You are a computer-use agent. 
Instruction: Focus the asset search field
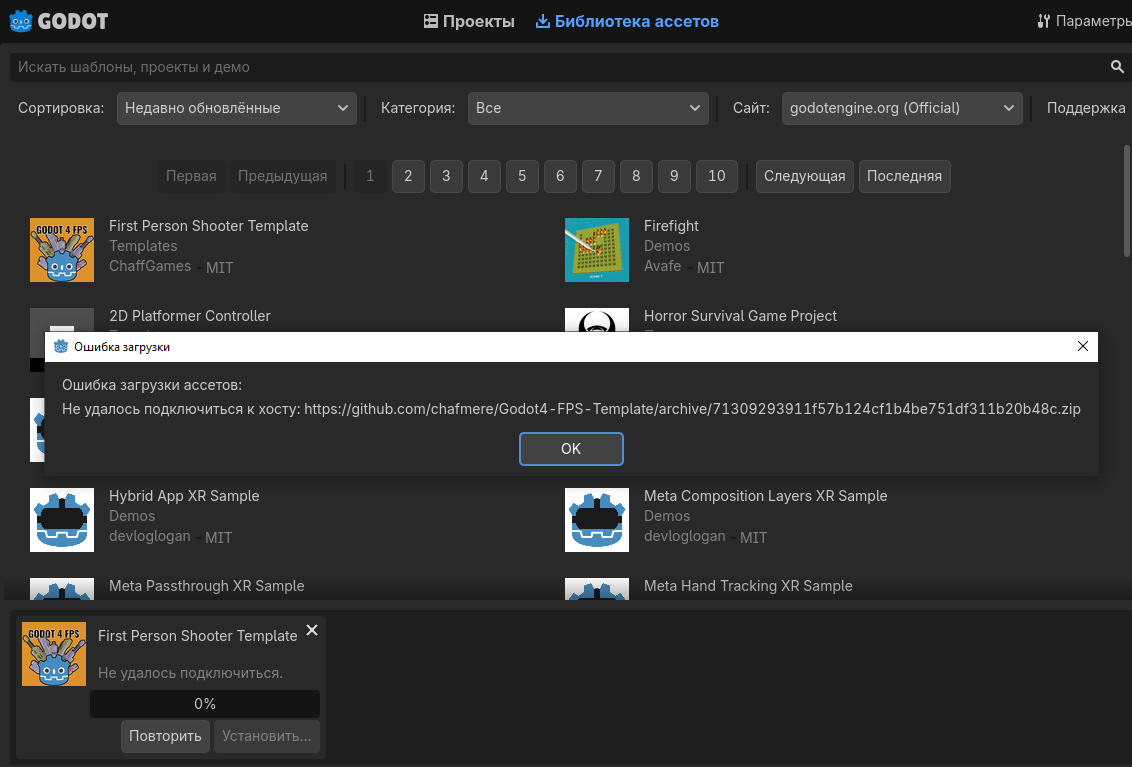click(560, 66)
